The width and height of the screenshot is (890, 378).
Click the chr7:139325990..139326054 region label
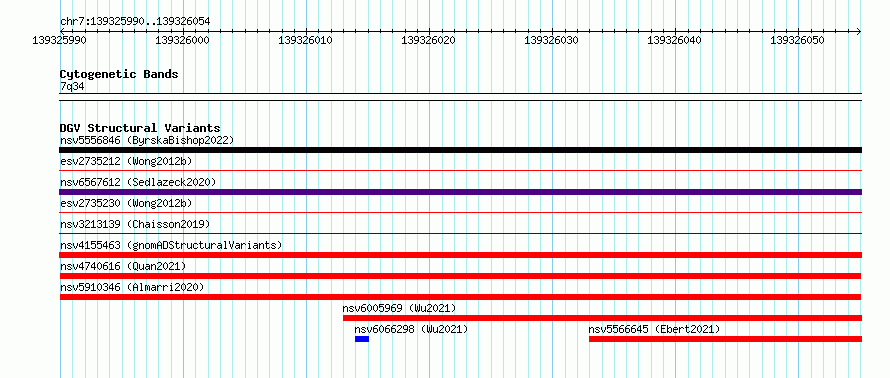click(x=135, y=21)
